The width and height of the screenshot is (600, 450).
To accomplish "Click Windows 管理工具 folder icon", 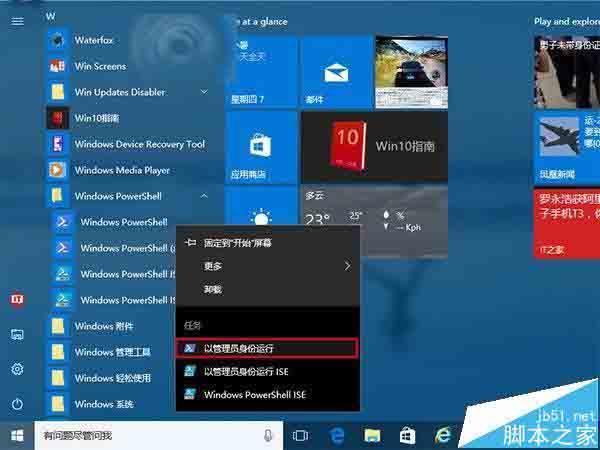I will pyautogui.click(x=58, y=352).
